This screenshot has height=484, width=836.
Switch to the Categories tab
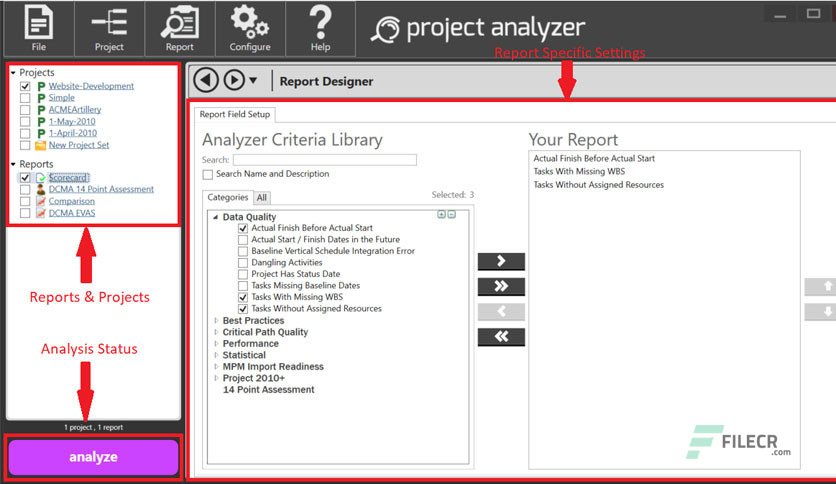tap(228, 197)
